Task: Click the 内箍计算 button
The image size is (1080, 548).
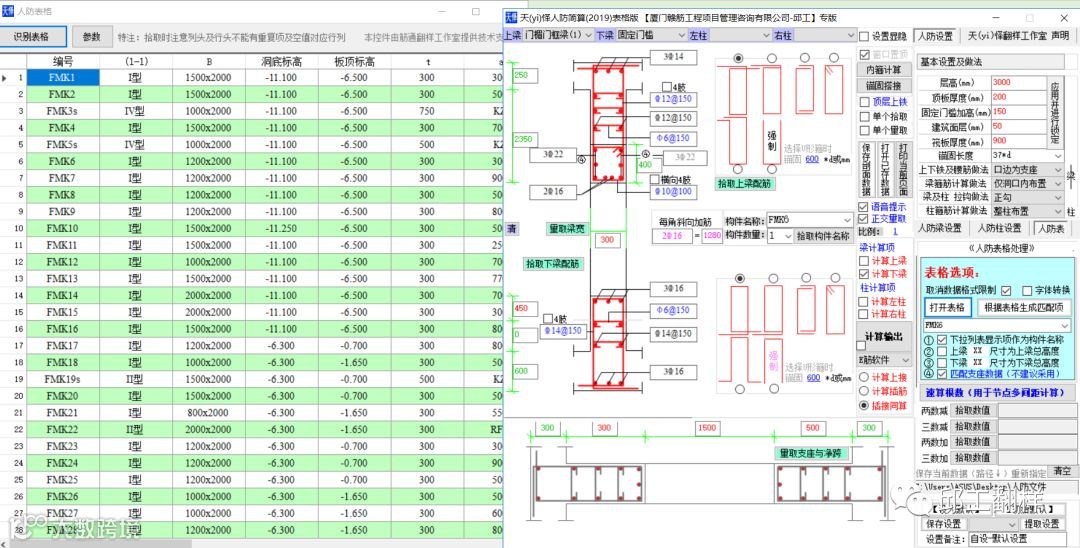Action: [884, 70]
